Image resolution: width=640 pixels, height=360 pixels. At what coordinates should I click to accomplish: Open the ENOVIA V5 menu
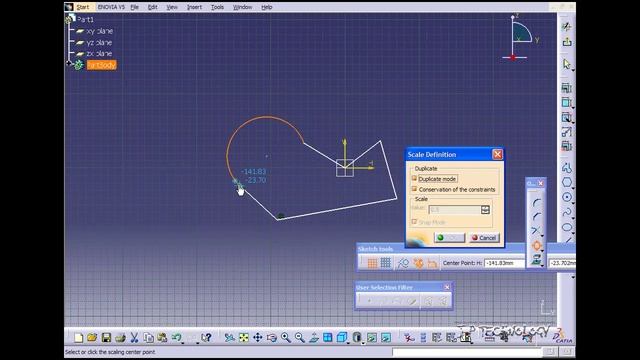(x=111, y=7)
